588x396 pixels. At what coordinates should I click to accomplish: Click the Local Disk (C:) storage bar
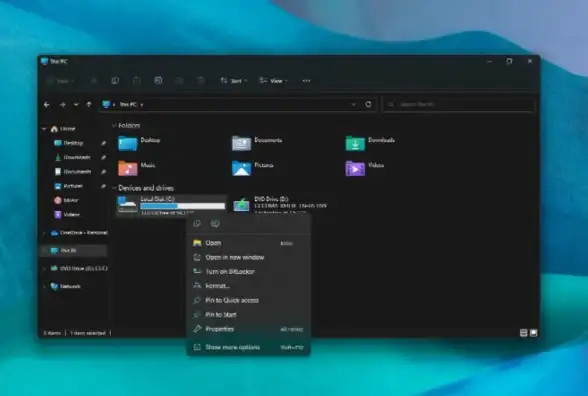[x=183, y=206]
